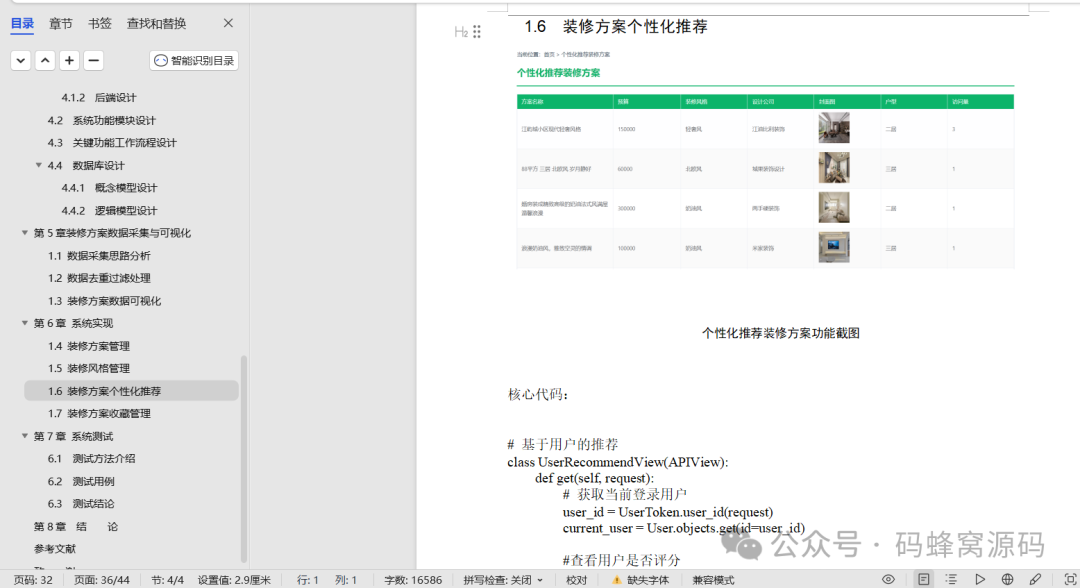1080x588 pixels.
Task: Go to 4.2 系统功能模块设计 in outline
Action: pos(101,120)
